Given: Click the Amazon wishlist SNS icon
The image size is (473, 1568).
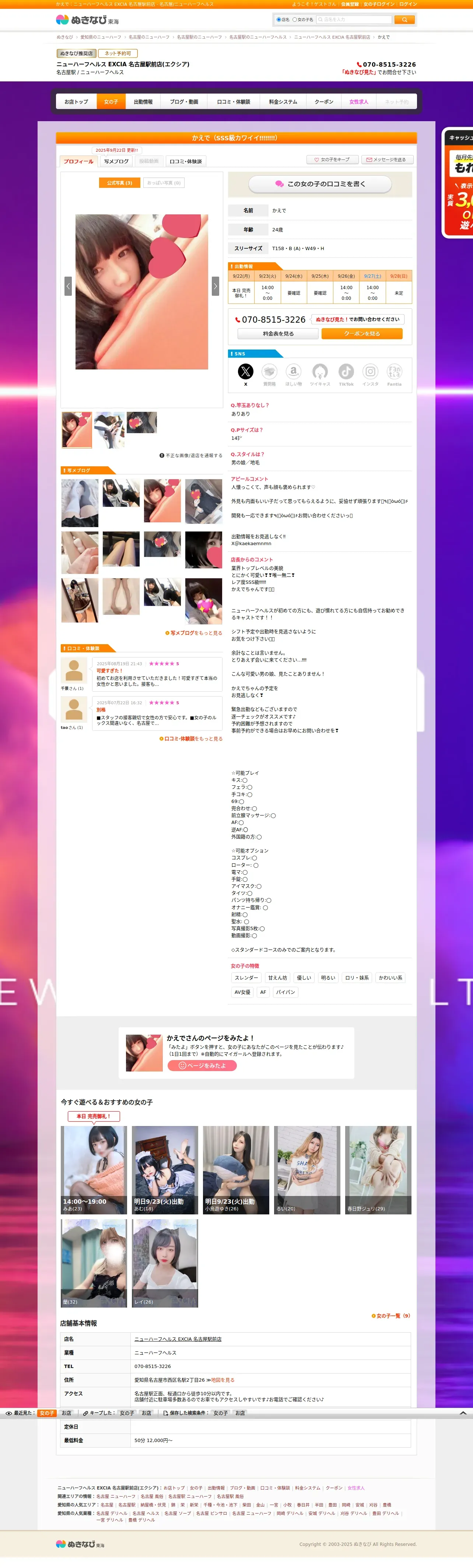Looking at the screenshot, I should (x=294, y=371).
